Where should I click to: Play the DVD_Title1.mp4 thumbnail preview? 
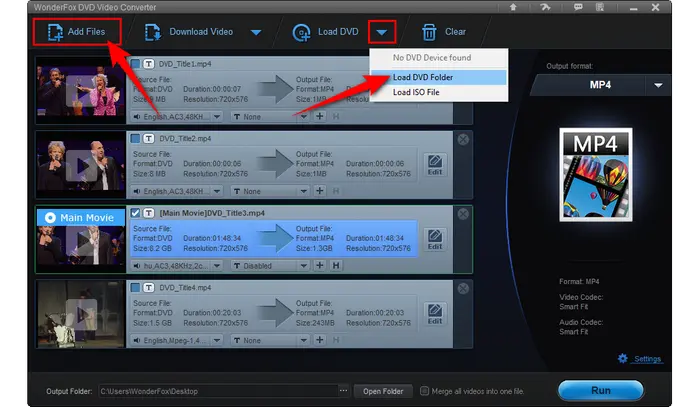(x=81, y=91)
